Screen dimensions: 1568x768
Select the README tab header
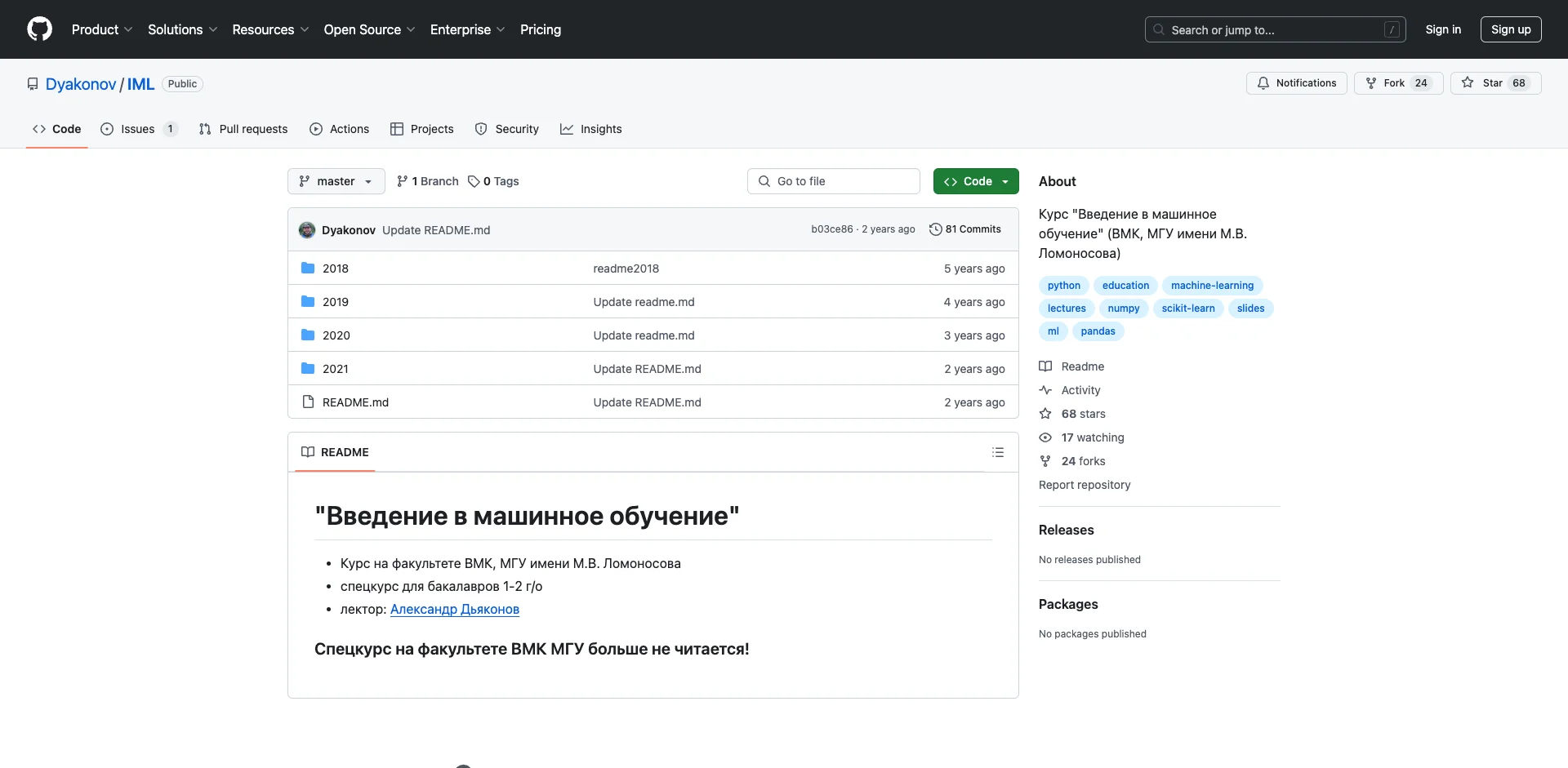(x=335, y=452)
